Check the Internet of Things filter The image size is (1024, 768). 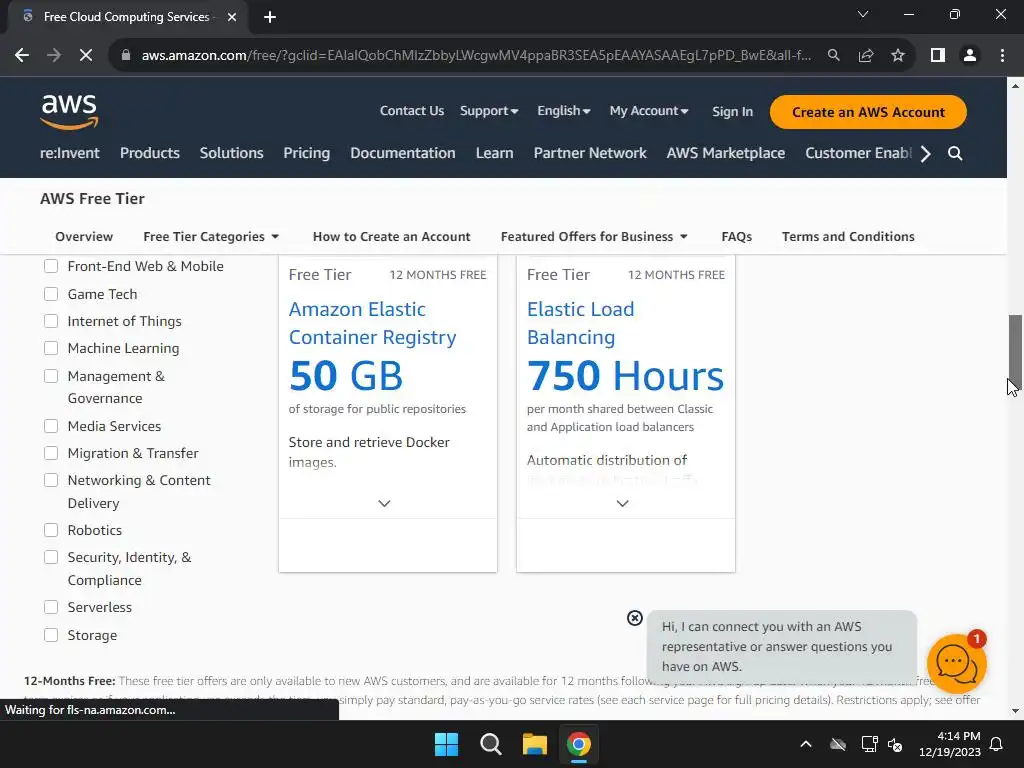[x=51, y=321]
